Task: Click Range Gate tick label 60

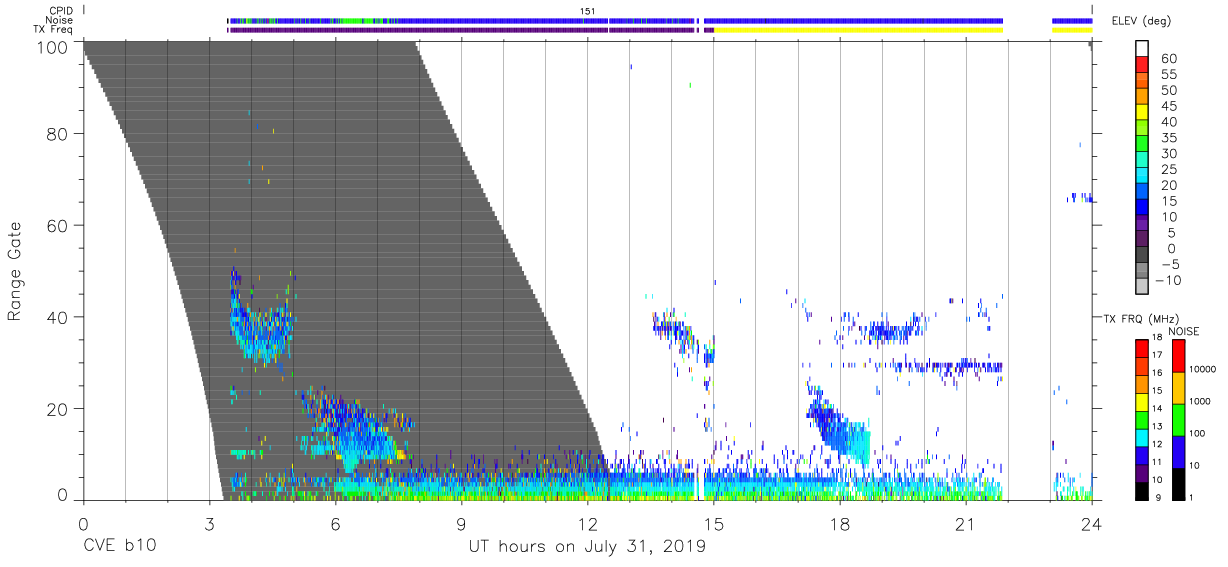Action: point(59,226)
